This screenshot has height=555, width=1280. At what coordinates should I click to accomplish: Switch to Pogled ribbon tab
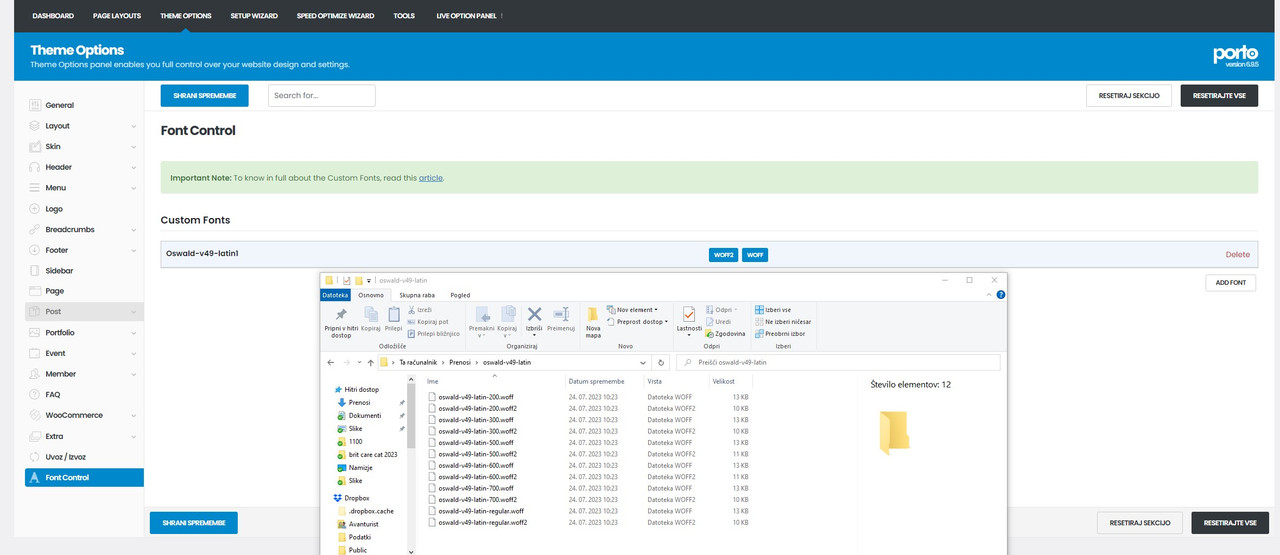click(460, 295)
